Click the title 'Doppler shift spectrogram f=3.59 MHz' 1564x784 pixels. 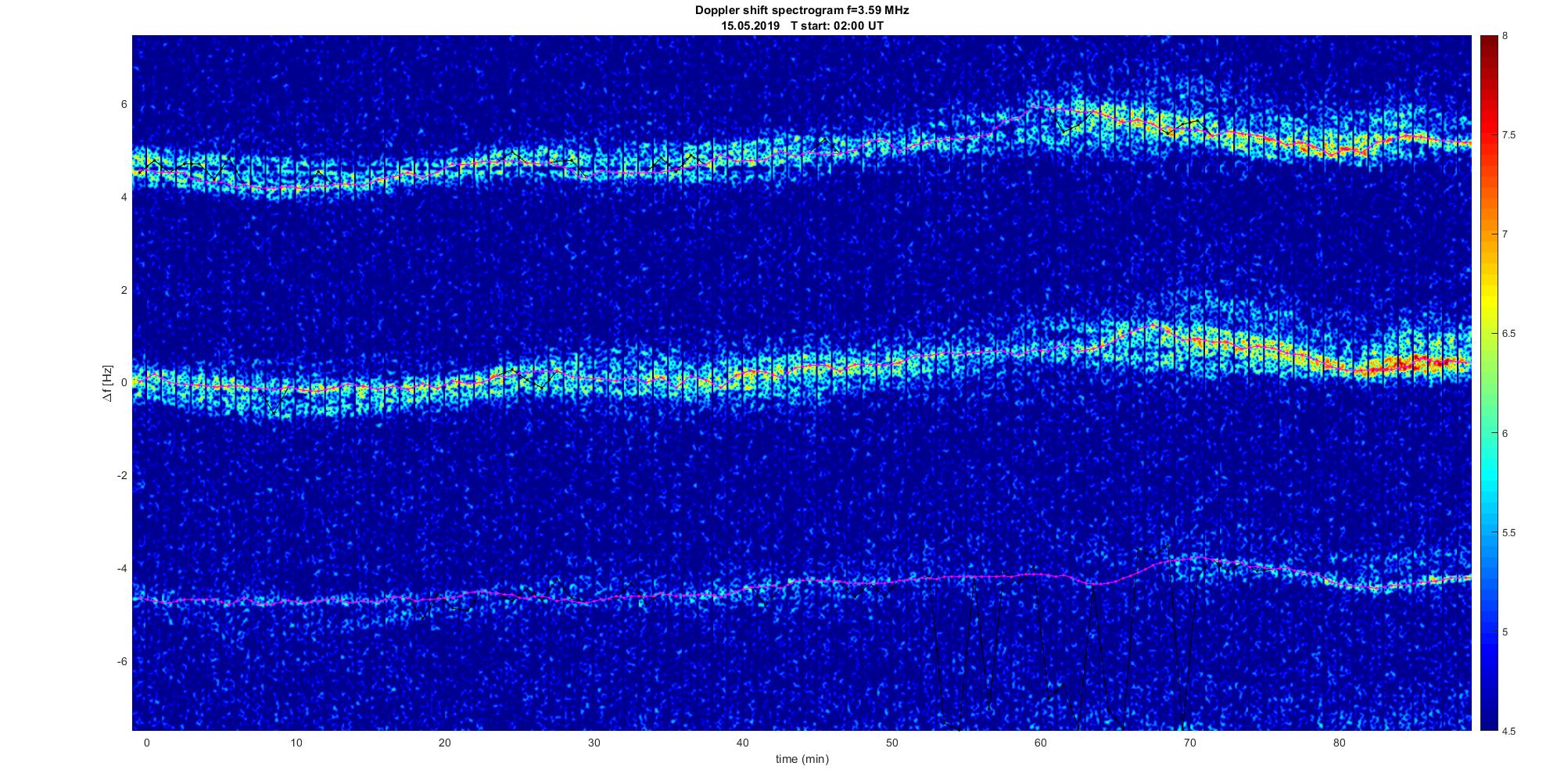802,11
